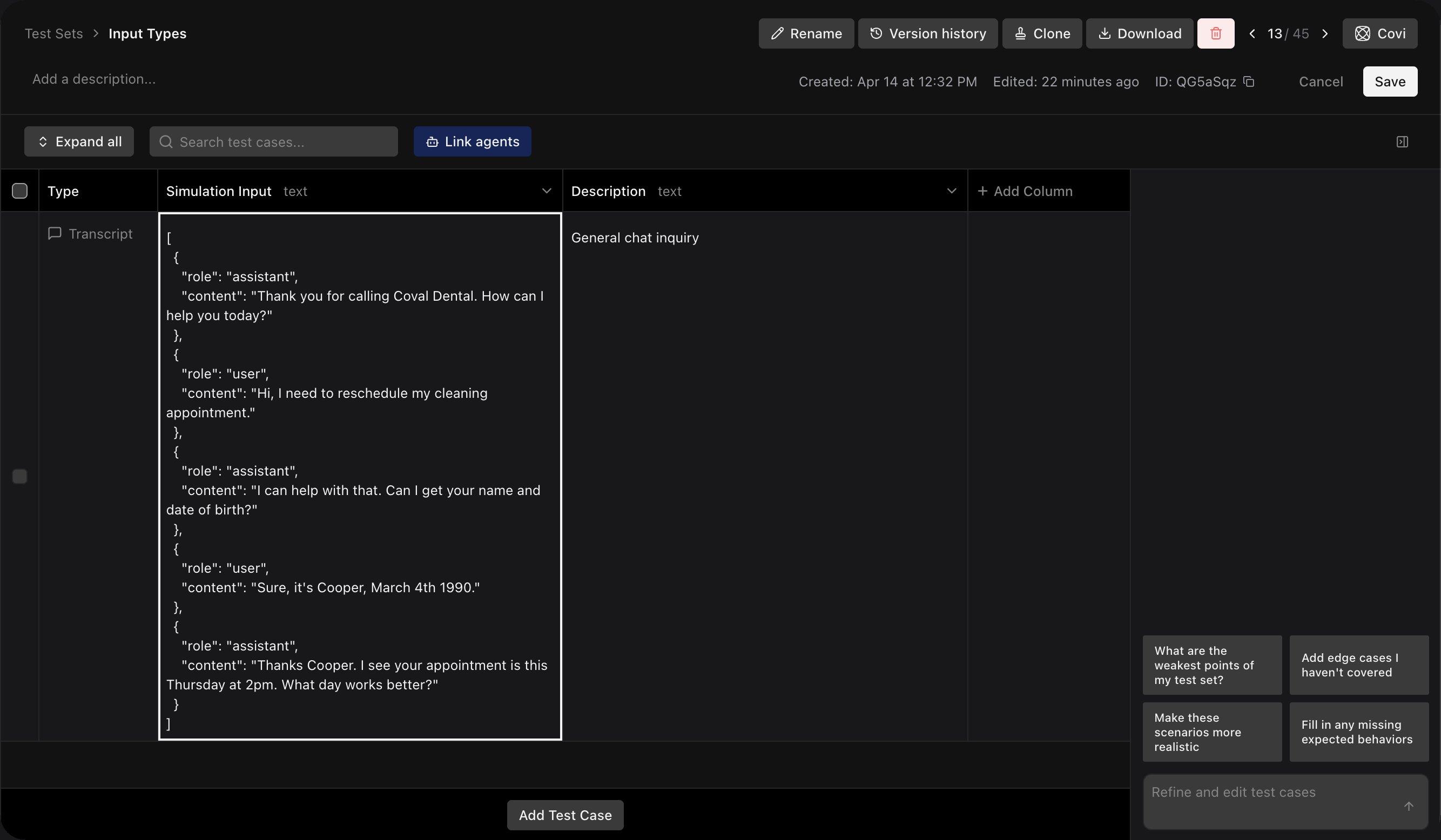Add a new column
1441x840 pixels.
[x=1025, y=191]
